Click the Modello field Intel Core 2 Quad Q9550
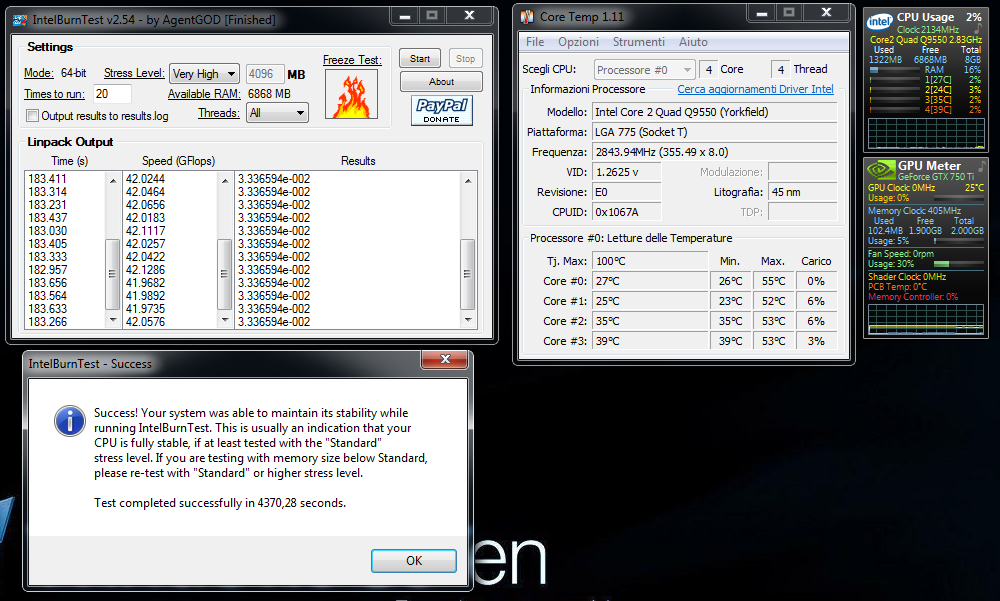The height and width of the screenshot is (601, 1000). click(714, 112)
